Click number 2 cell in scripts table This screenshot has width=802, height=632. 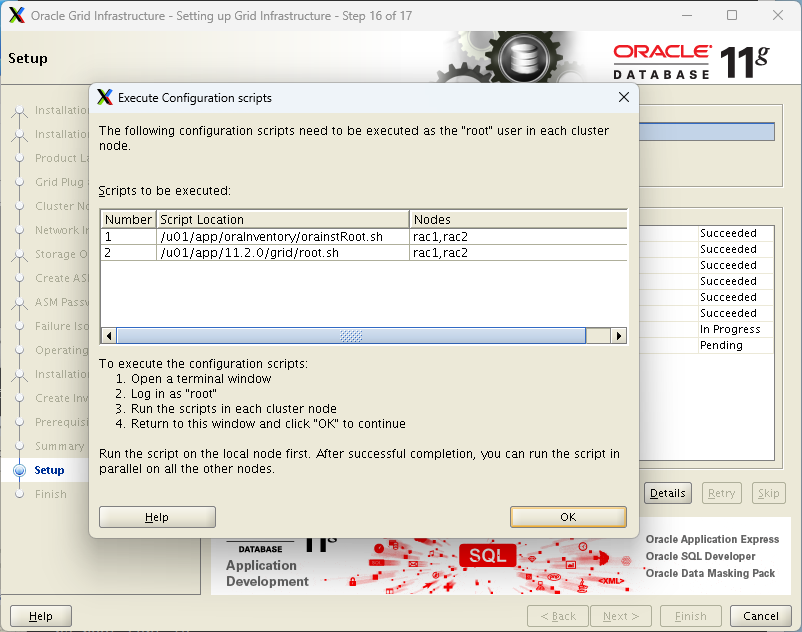click(x=128, y=253)
